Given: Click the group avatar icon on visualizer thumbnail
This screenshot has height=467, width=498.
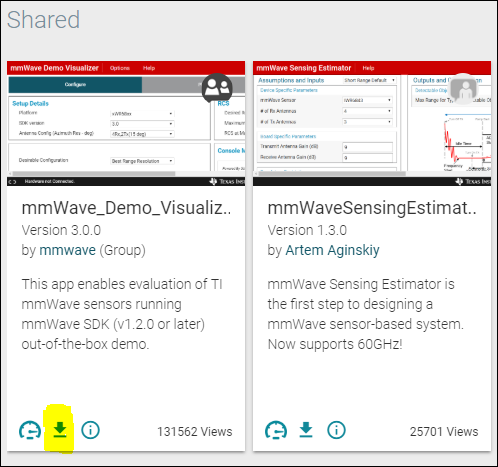Looking at the screenshot, I should coord(217,88).
